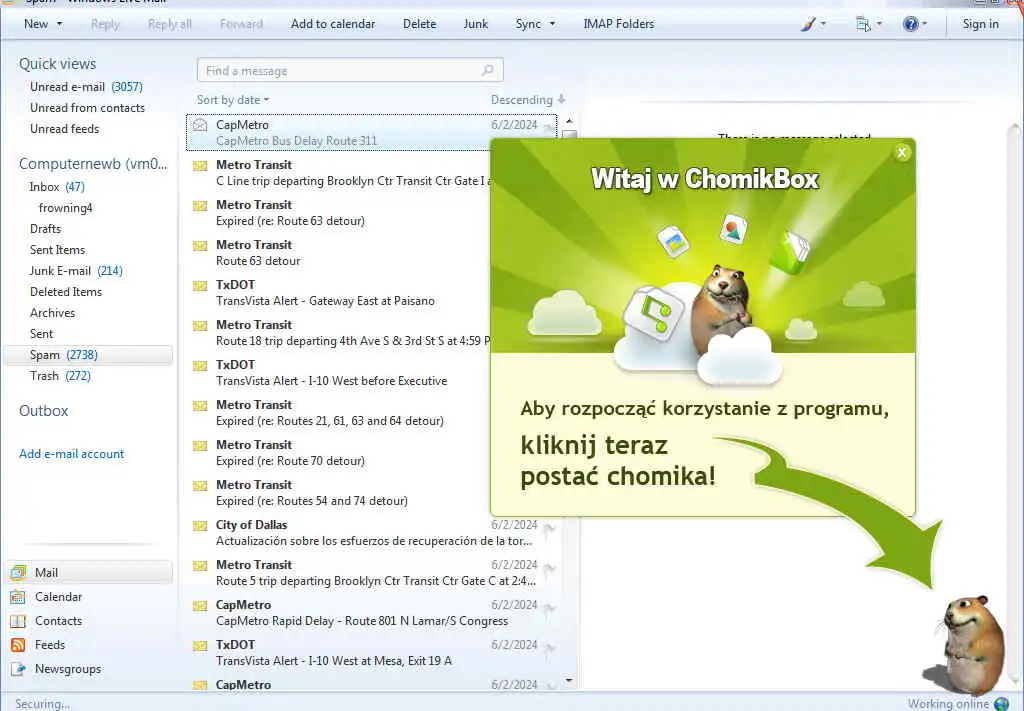Open Unread e-mail quick view
Screen dimensions: 1024x711
point(86,87)
